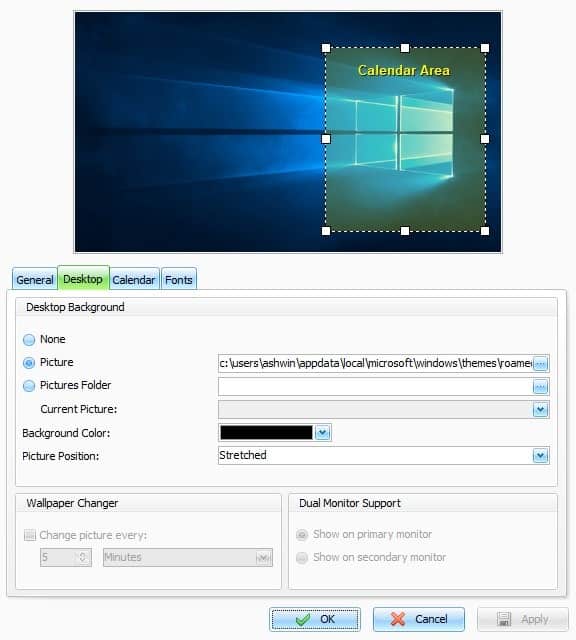Screen dimensions: 576x640
Task: Browse for picture file with ellipsis button
Action: pos(540,363)
